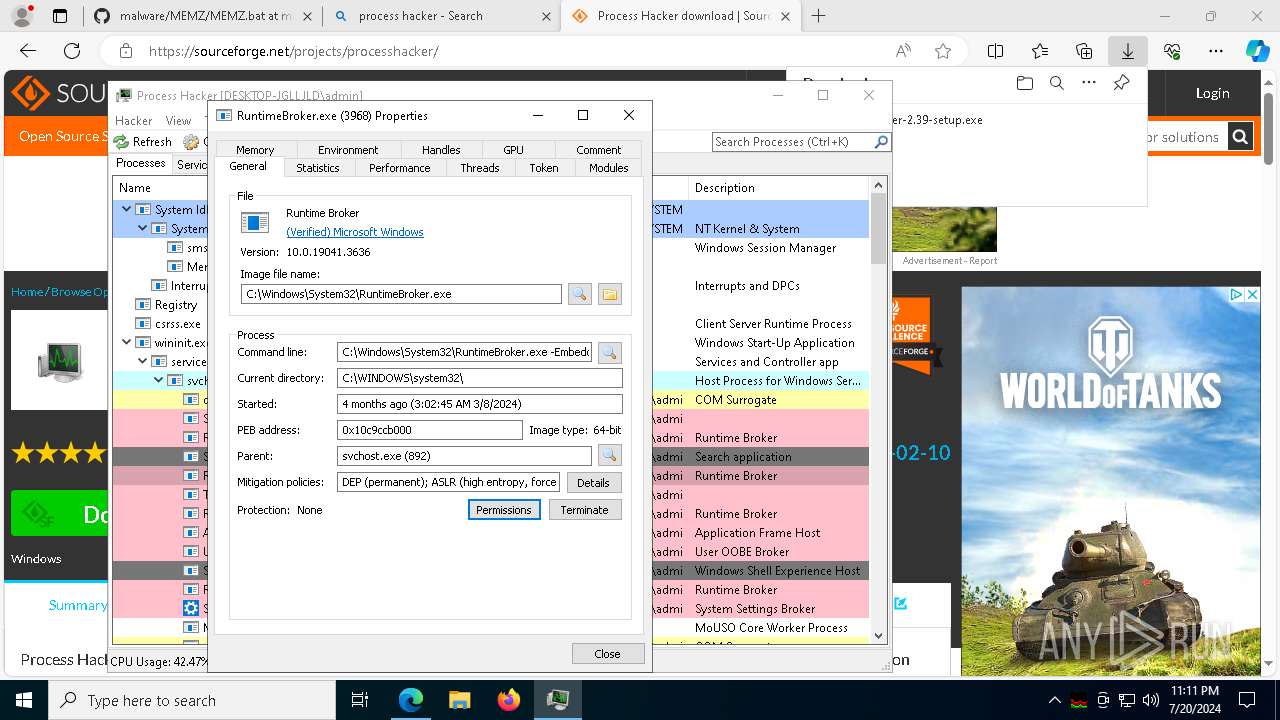The image size is (1280, 720).
Task: Open File Explorer from taskbar
Action: coord(459,700)
